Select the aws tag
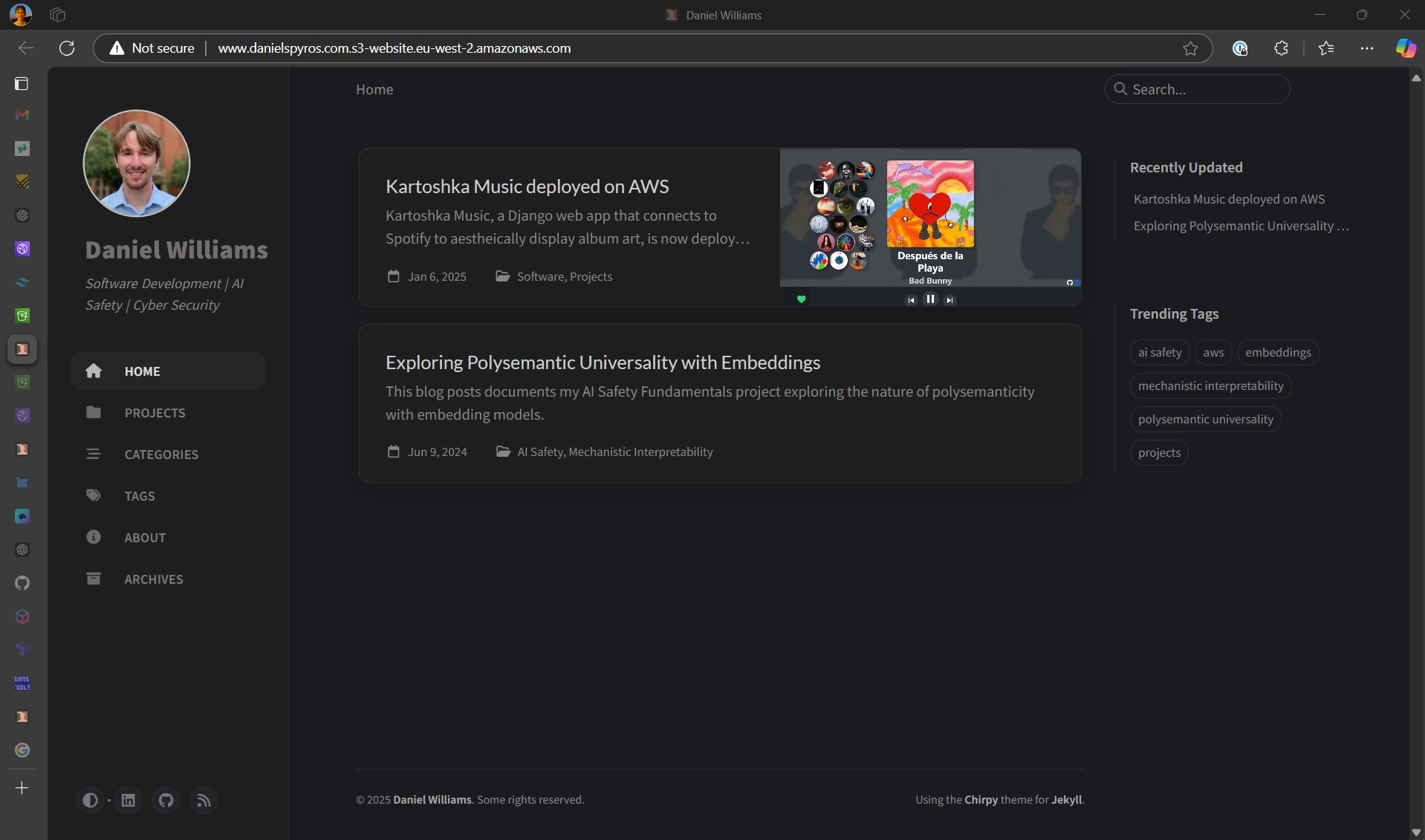1425x840 pixels. coord(1213,352)
